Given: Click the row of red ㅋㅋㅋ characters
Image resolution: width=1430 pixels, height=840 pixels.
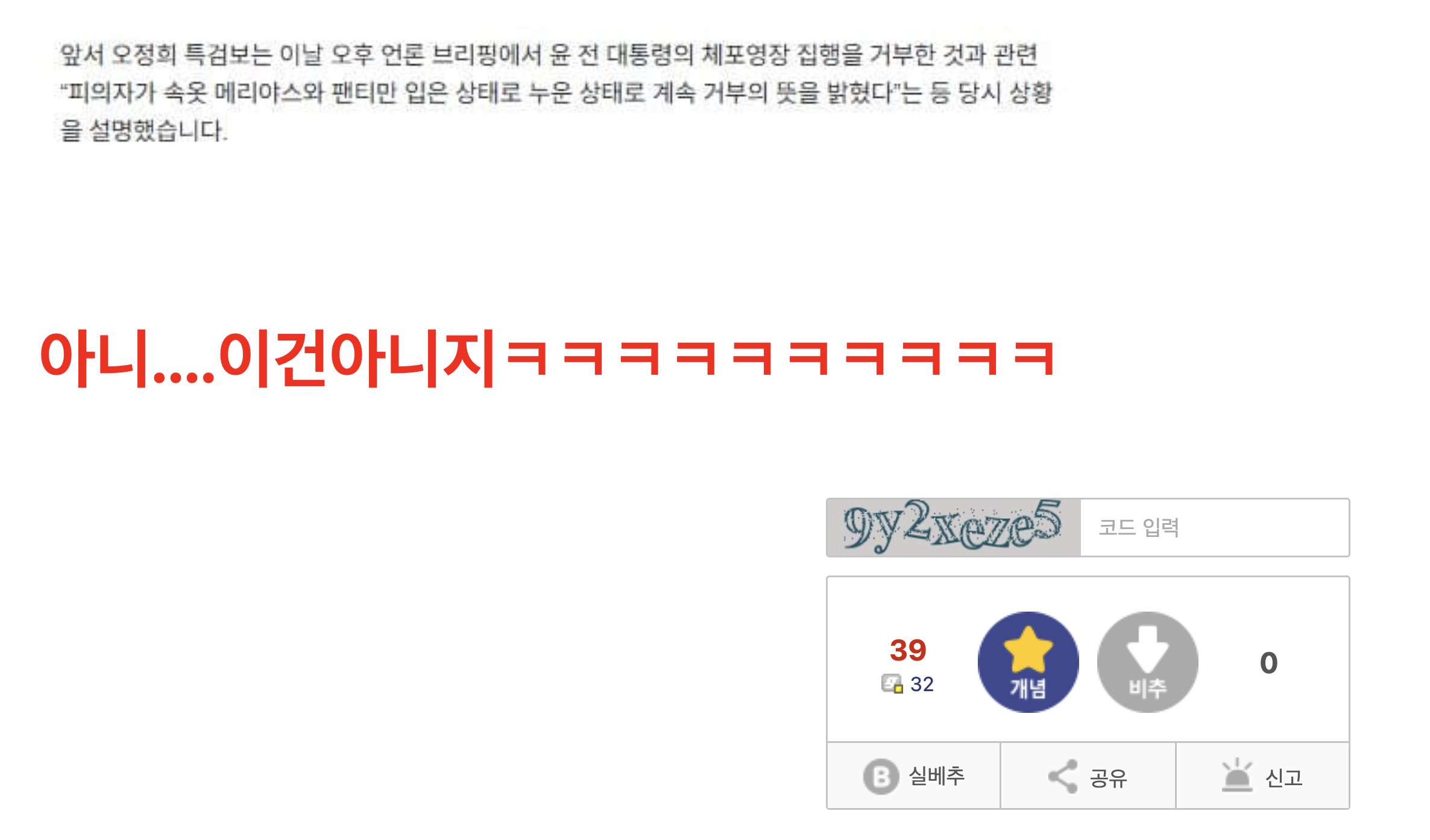Looking at the screenshot, I should tap(780, 358).
